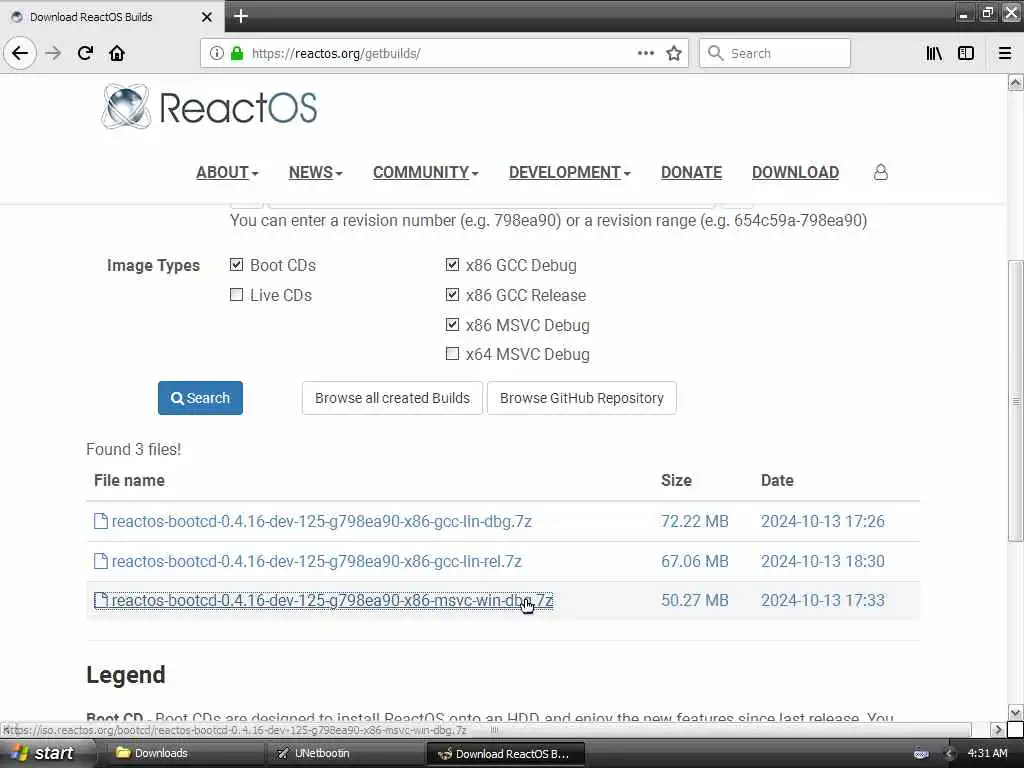Enable x64 MSVC Debug checkbox
The height and width of the screenshot is (768, 1024).
[452, 354]
